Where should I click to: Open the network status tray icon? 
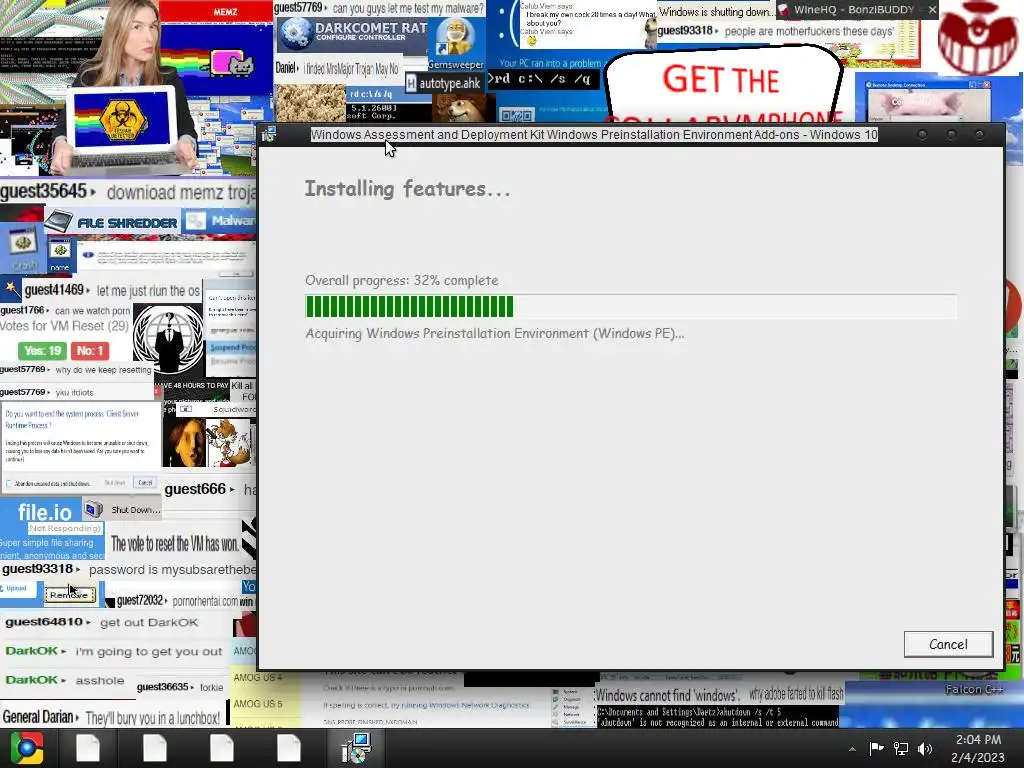901,748
